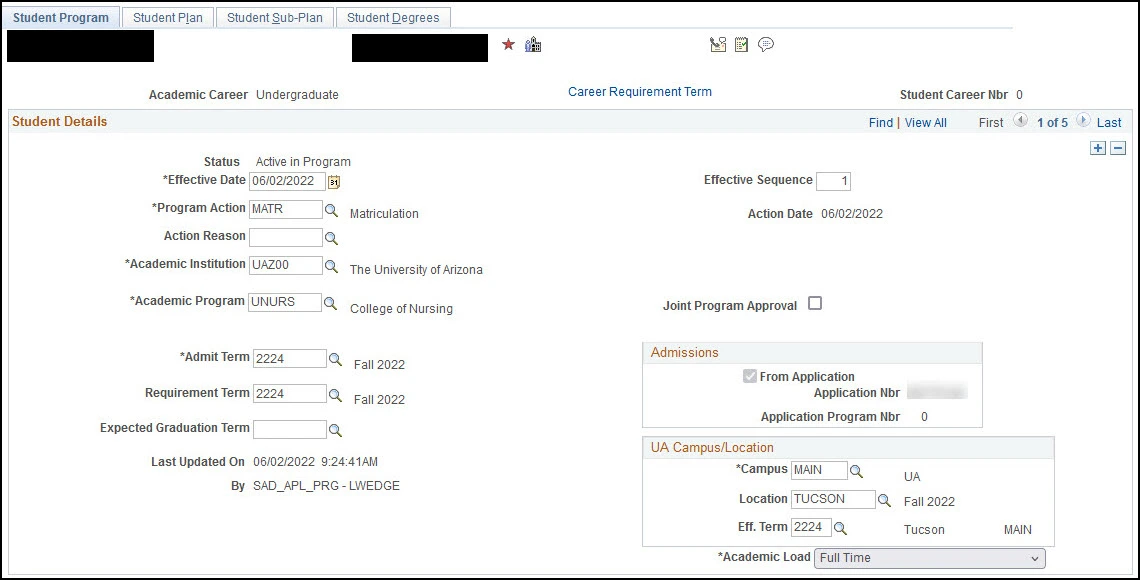Click the Find link
The image size is (1140, 580).
click(880, 123)
